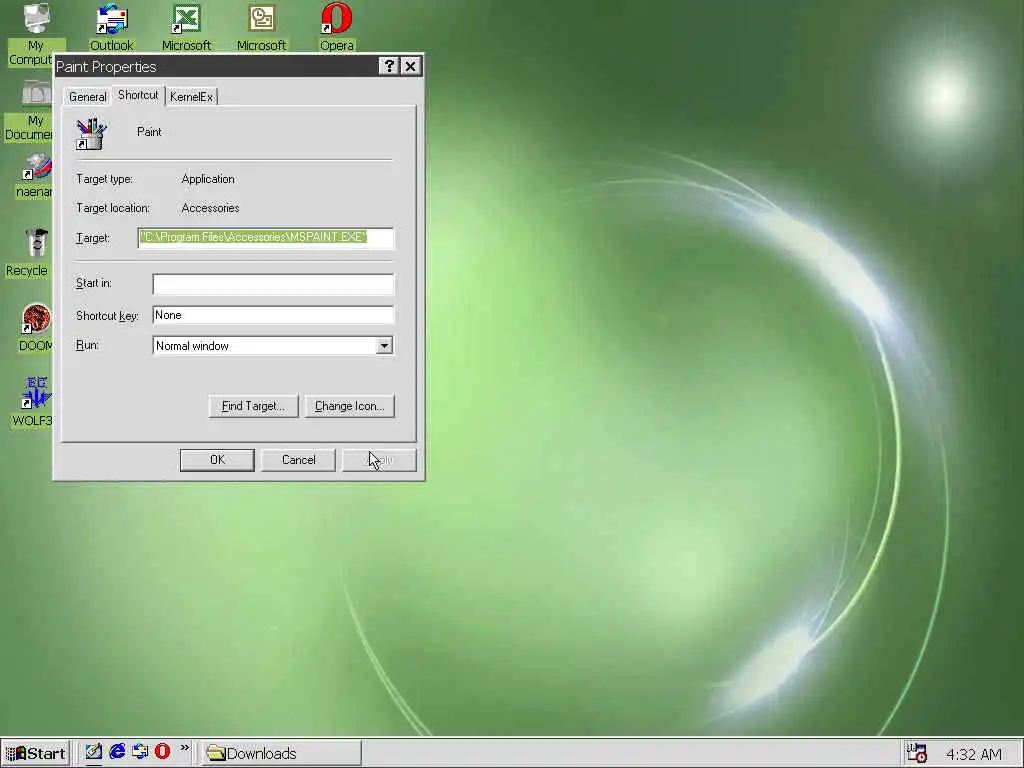Image resolution: width=1024 pixels, height=768 pixels.
Task: Select the My Documents desktop icon
Action: pos(31,111)
